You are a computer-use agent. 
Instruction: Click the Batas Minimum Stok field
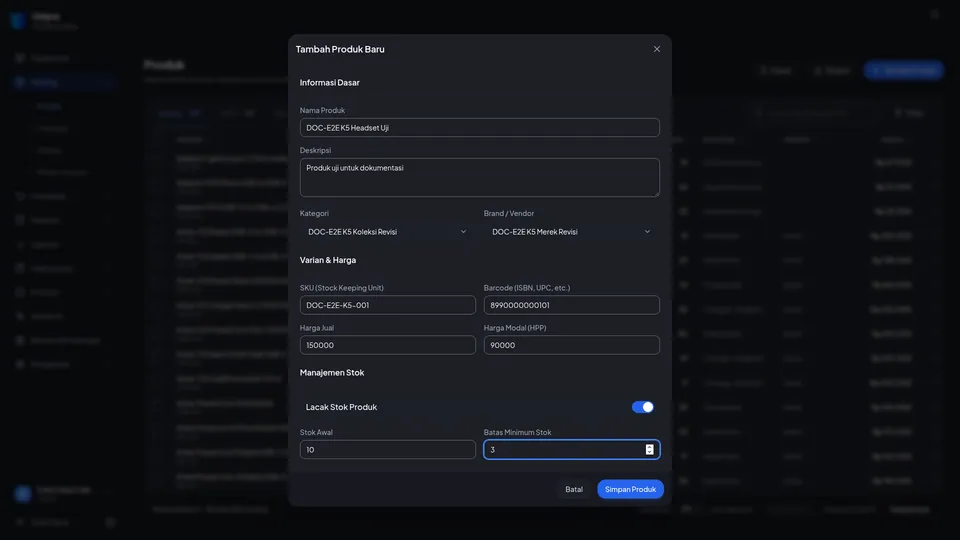(x=571, y=449)
